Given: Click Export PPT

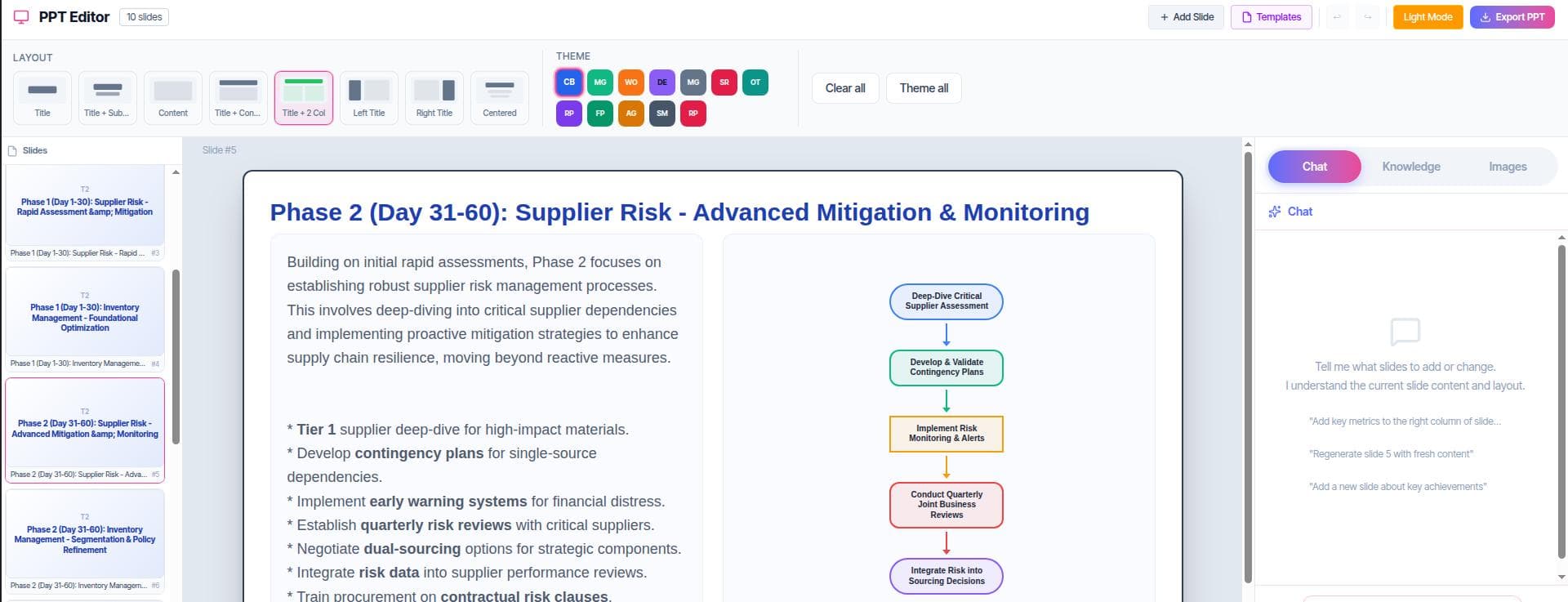Looking at the screenshot, I should (1512, 17).
